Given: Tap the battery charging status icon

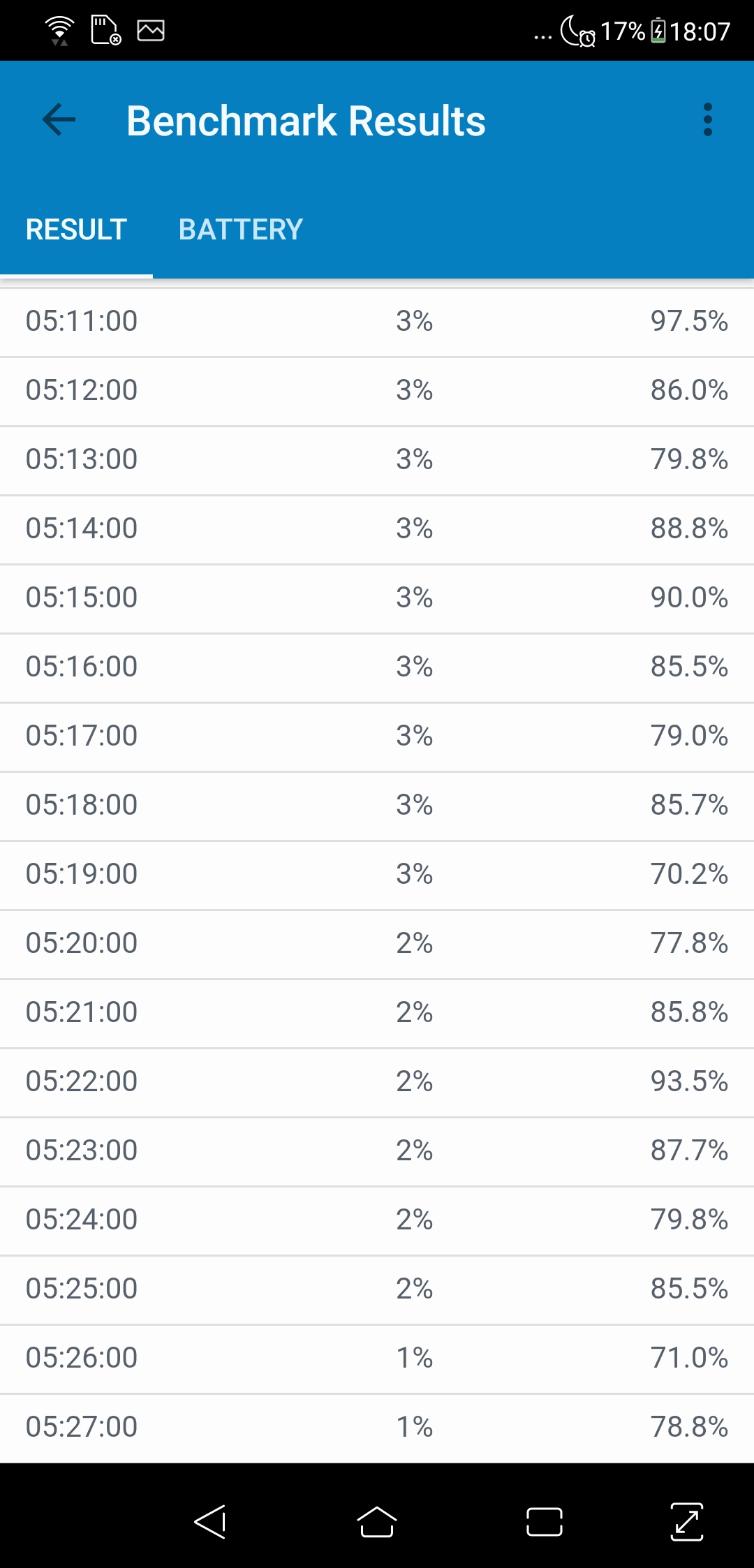Looking at the screenshot, I should click(x=658, y=31).
